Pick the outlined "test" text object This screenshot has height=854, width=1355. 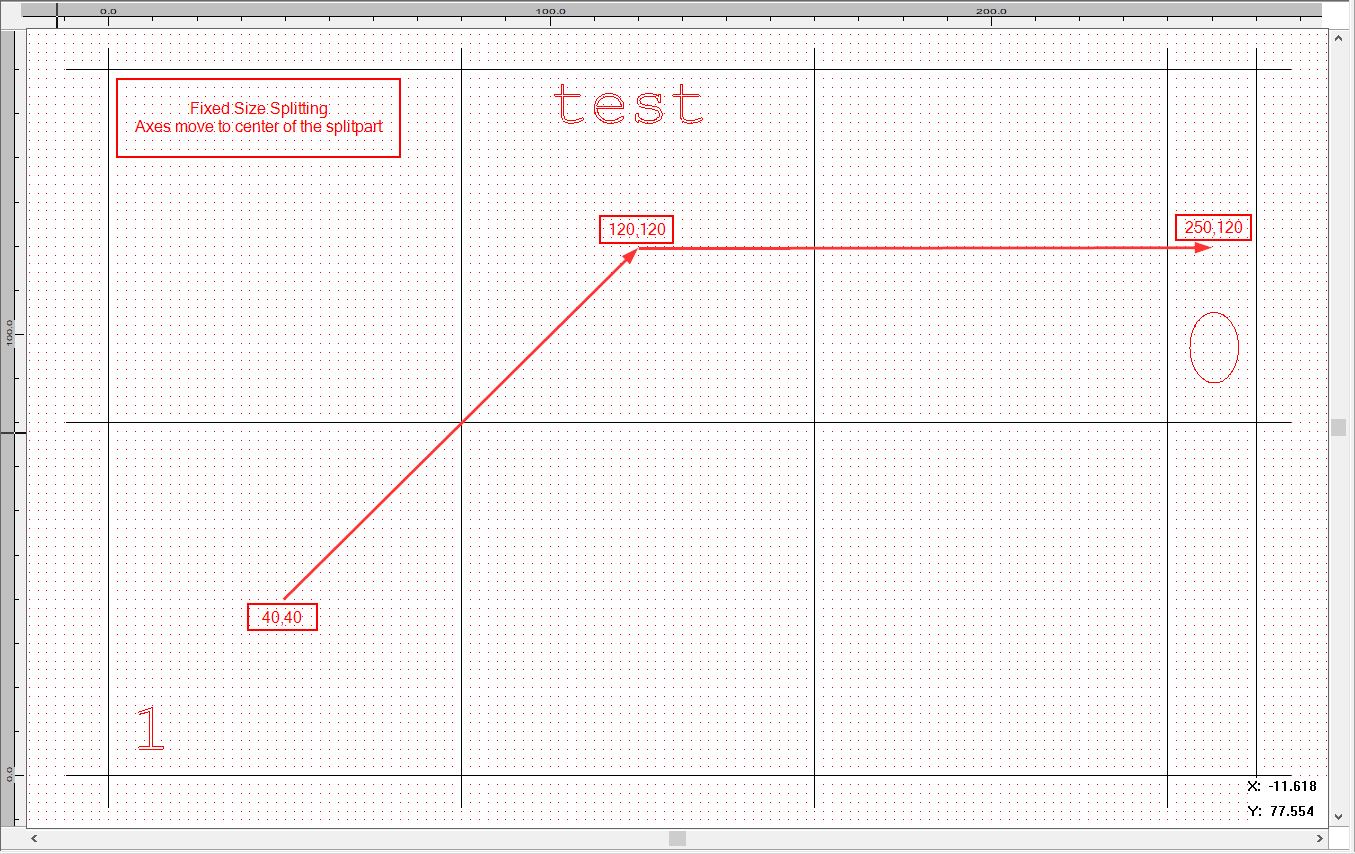(628, 106)
